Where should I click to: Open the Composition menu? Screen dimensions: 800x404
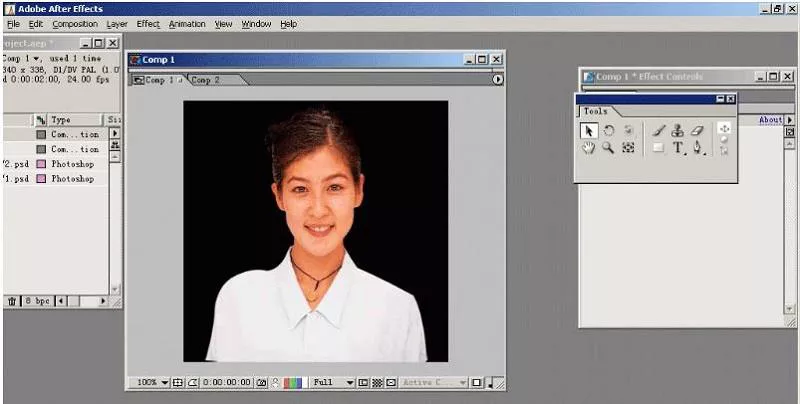click(x=75, y=23)
